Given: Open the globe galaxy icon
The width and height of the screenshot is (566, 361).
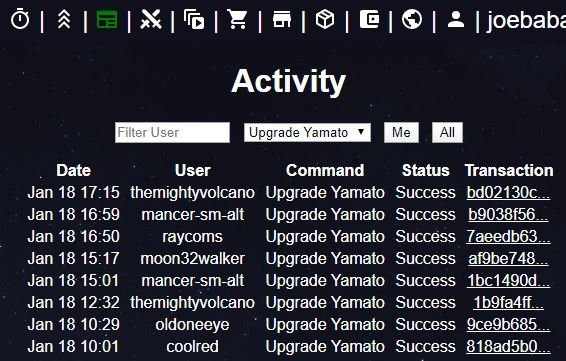Looking at the screenshot, I should coord(412,19).
